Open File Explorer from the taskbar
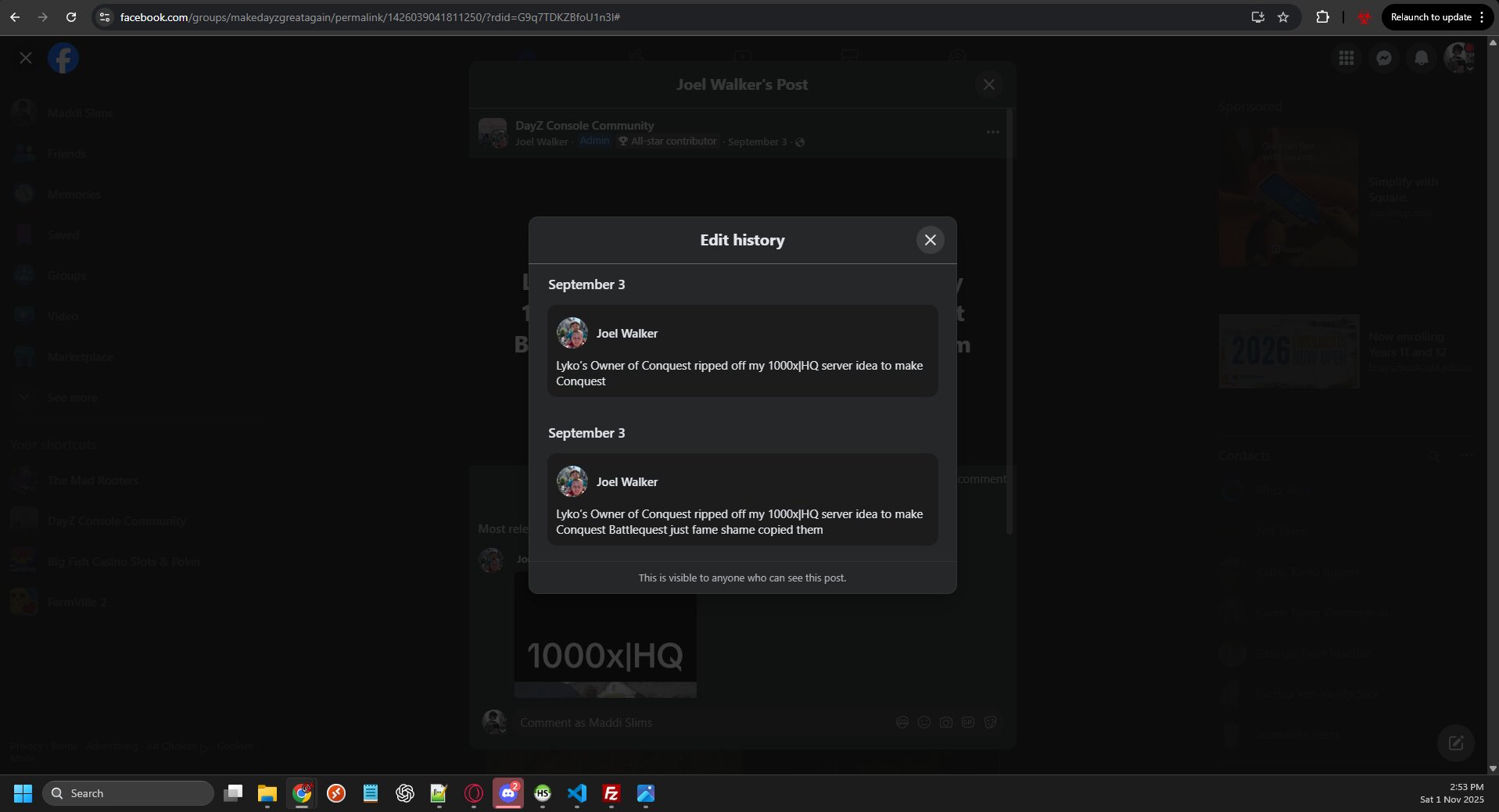The image size is (1499, 812). click(267, 793)
